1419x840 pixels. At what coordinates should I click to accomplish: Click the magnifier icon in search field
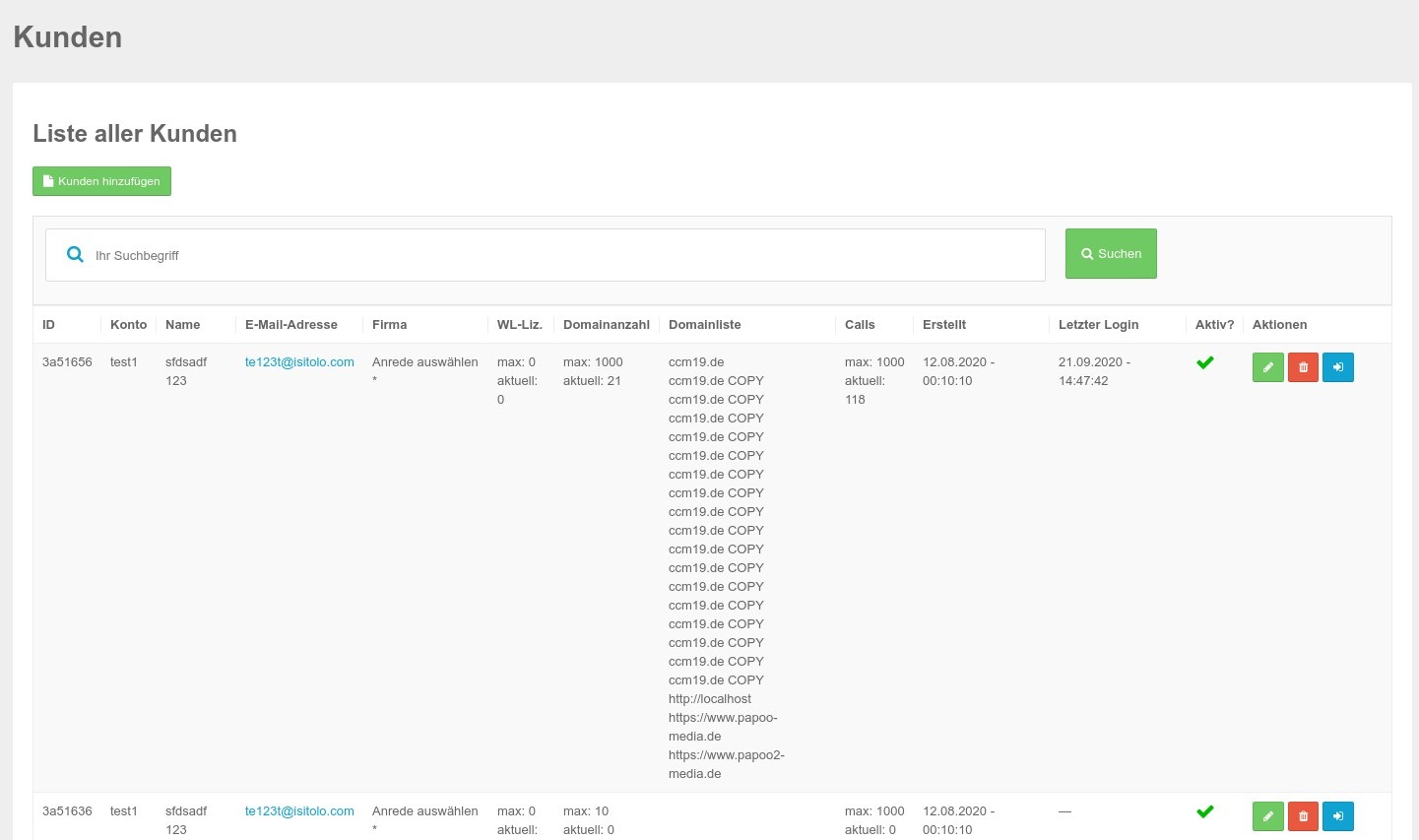(x=75, y=255)
